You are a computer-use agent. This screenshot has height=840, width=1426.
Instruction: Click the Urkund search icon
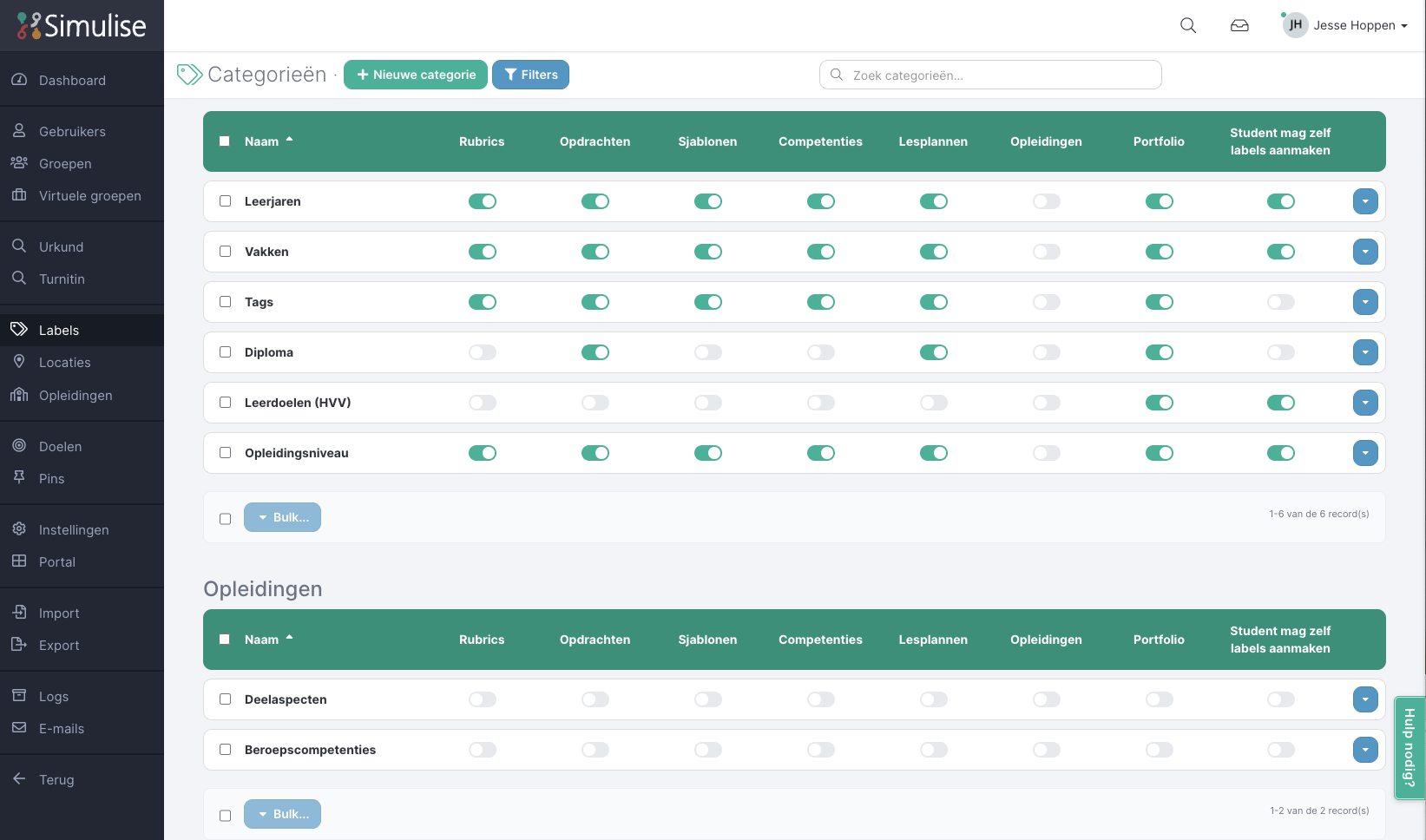coord(19,246)
